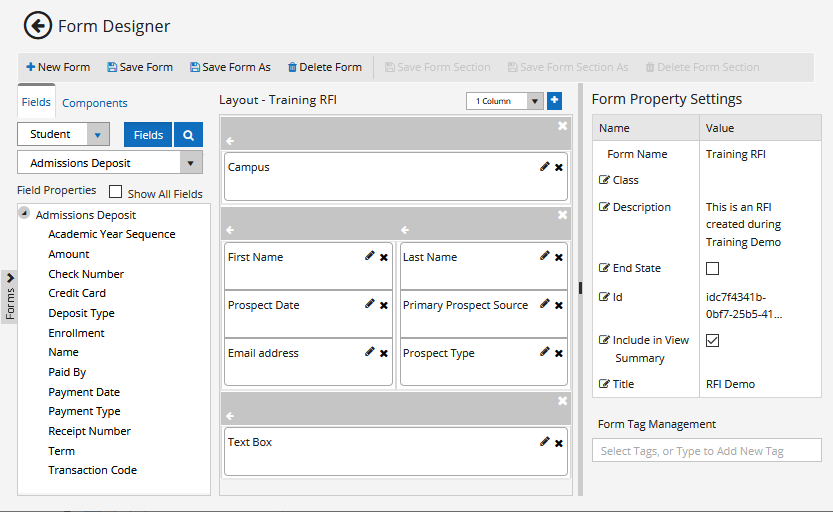Check the End State checkbox
833x512 pixels.
point(712,268)
